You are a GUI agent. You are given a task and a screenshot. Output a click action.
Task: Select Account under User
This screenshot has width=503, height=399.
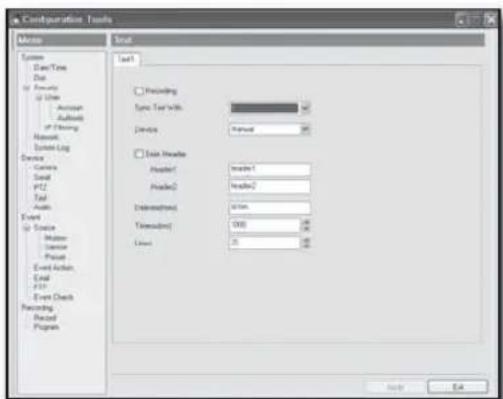[x=70, y=108]
